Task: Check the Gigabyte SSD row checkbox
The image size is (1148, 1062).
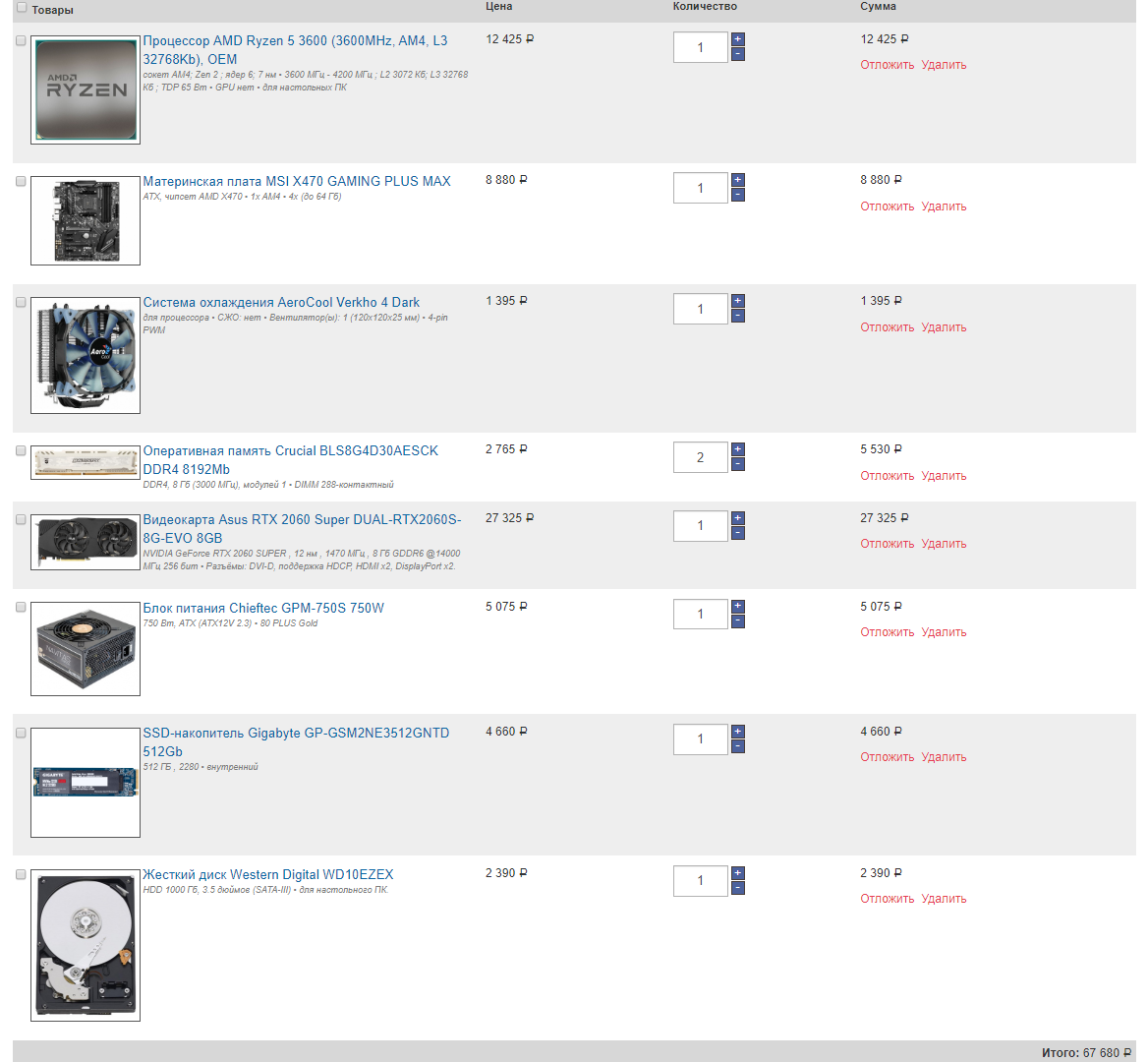Action: pyautogui.click(x=22, y=734)
